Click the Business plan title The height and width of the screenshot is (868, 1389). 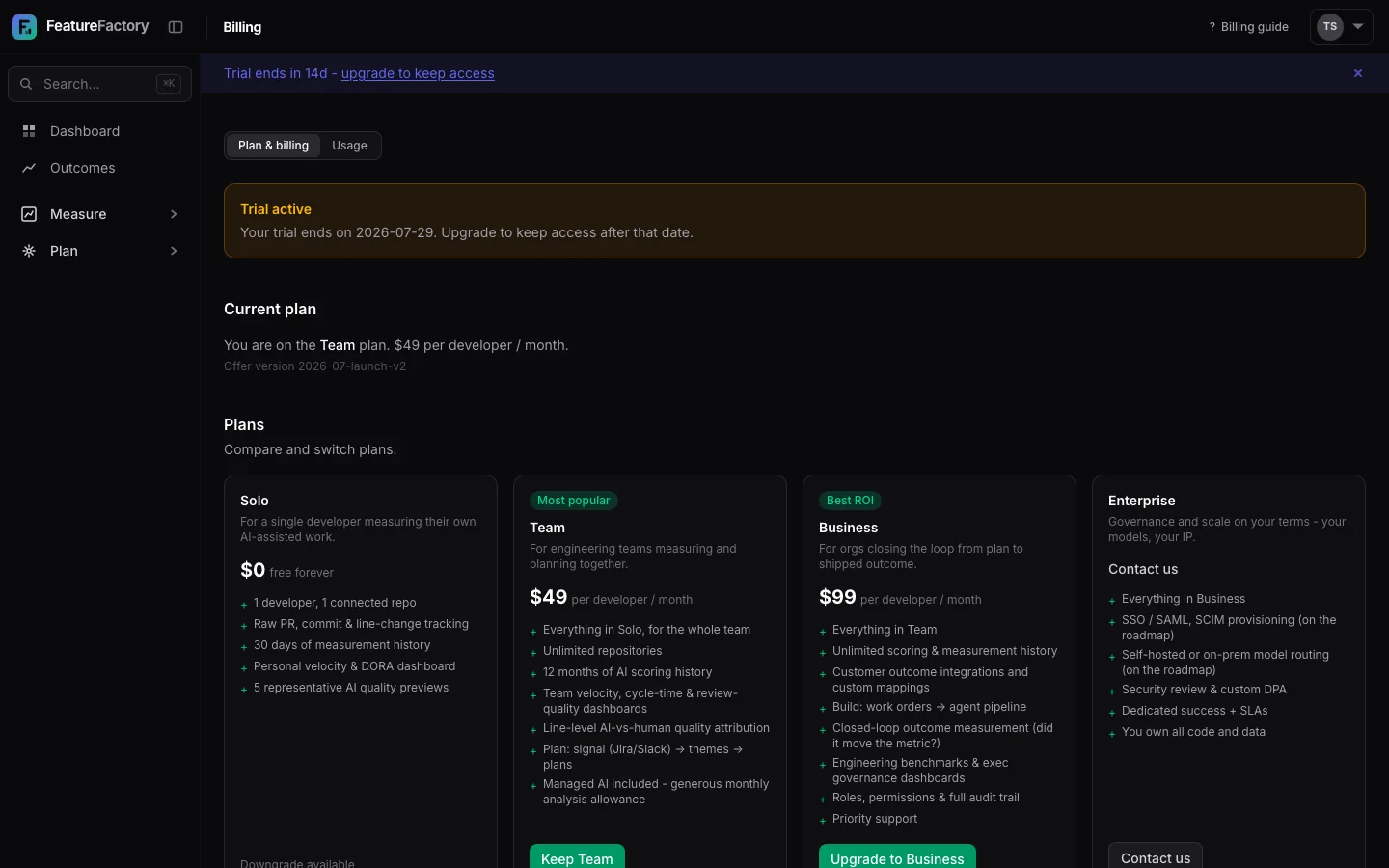[x=848, y=528]
